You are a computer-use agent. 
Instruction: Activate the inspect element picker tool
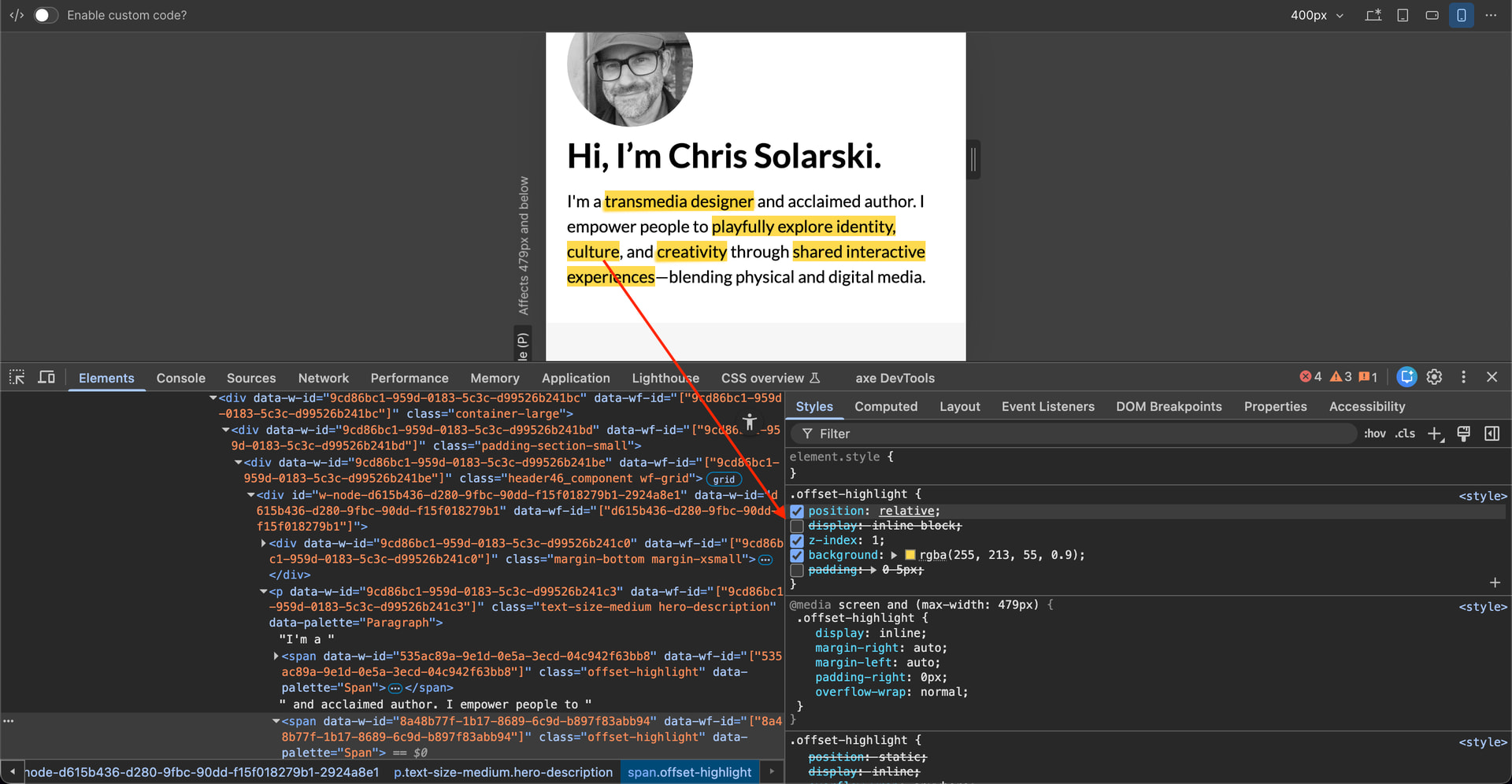(17, 378)
